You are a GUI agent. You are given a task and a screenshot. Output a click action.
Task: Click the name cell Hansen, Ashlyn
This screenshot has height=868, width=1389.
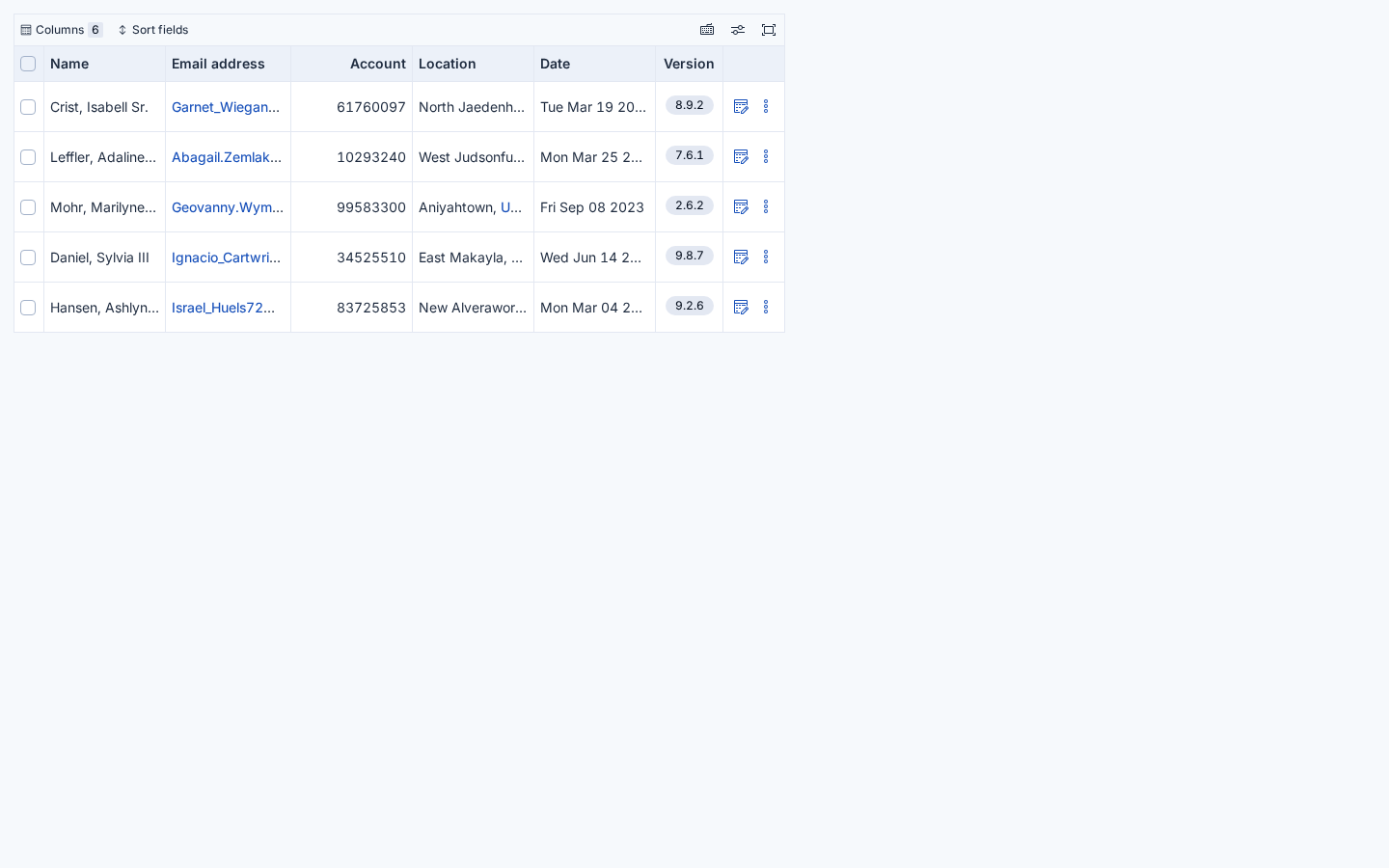(x=104, y=308)
